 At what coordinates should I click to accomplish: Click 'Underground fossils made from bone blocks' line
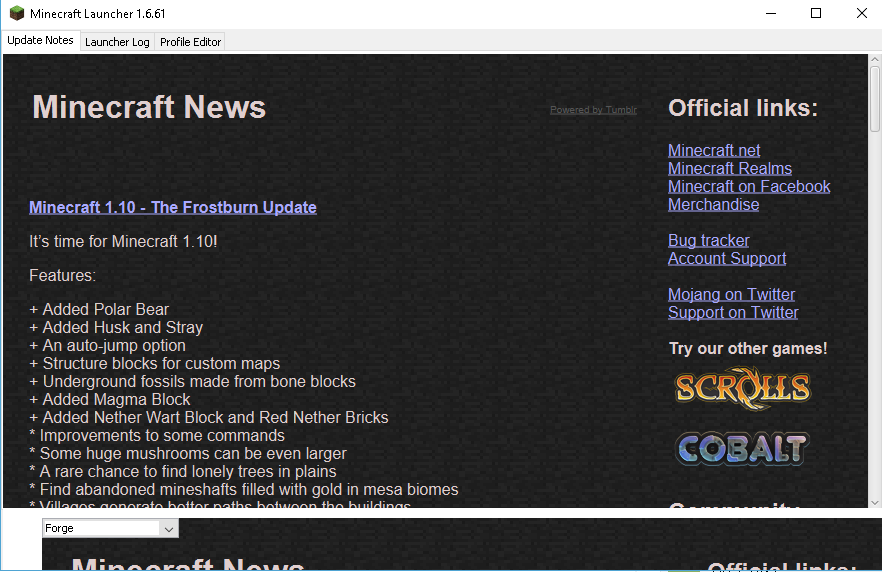click(x=192, y=381)
